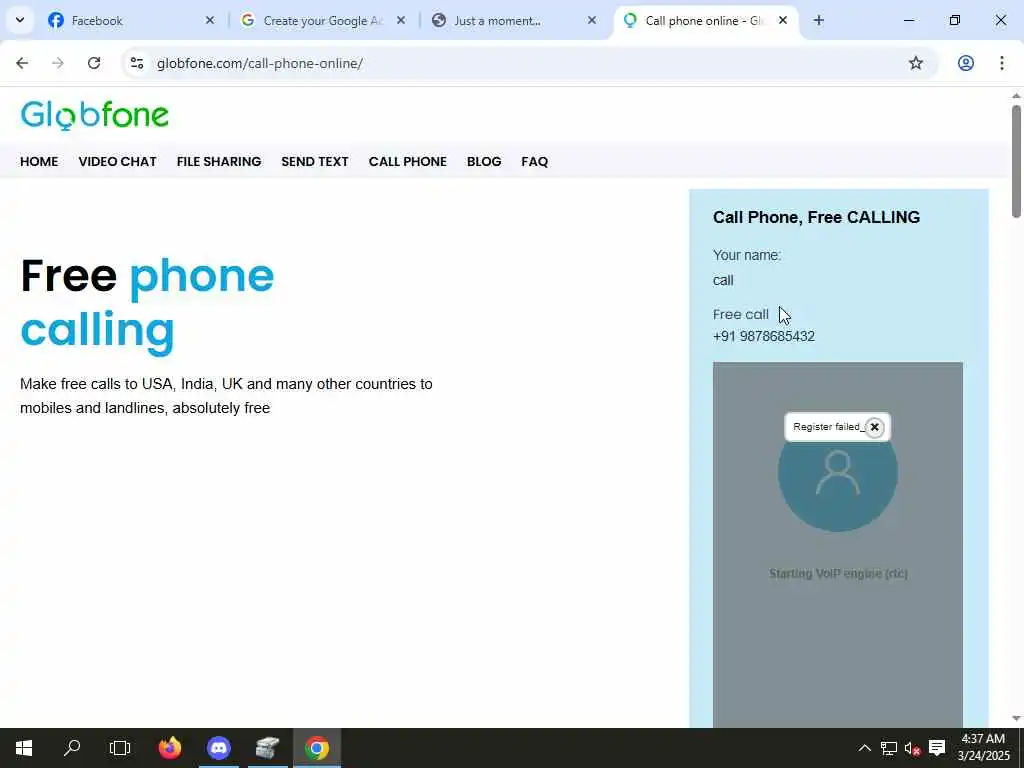
Task: Open the BLOG page
Action: tap(484, 161)
